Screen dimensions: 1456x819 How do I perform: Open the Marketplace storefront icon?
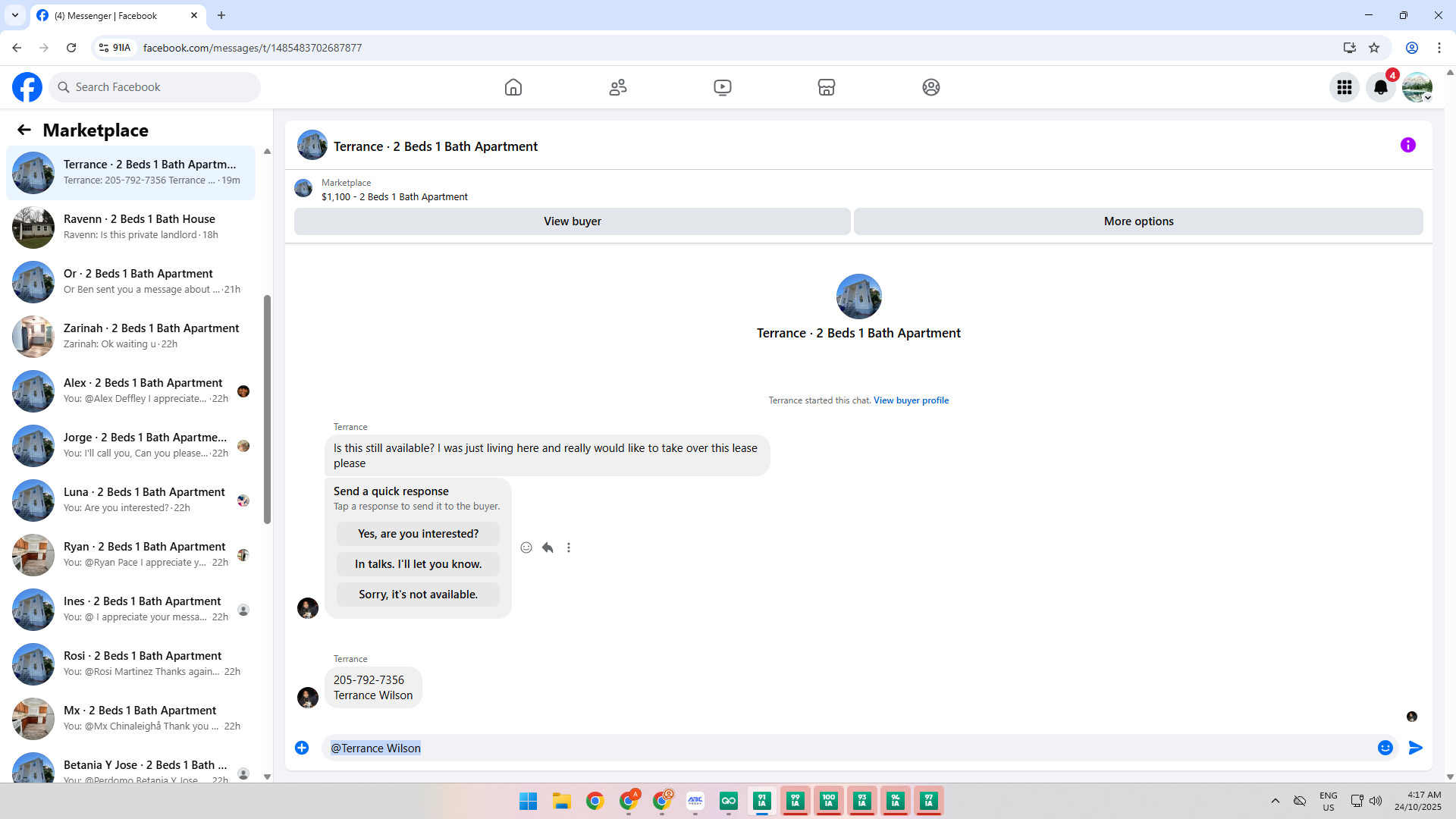tap(827, 87)
